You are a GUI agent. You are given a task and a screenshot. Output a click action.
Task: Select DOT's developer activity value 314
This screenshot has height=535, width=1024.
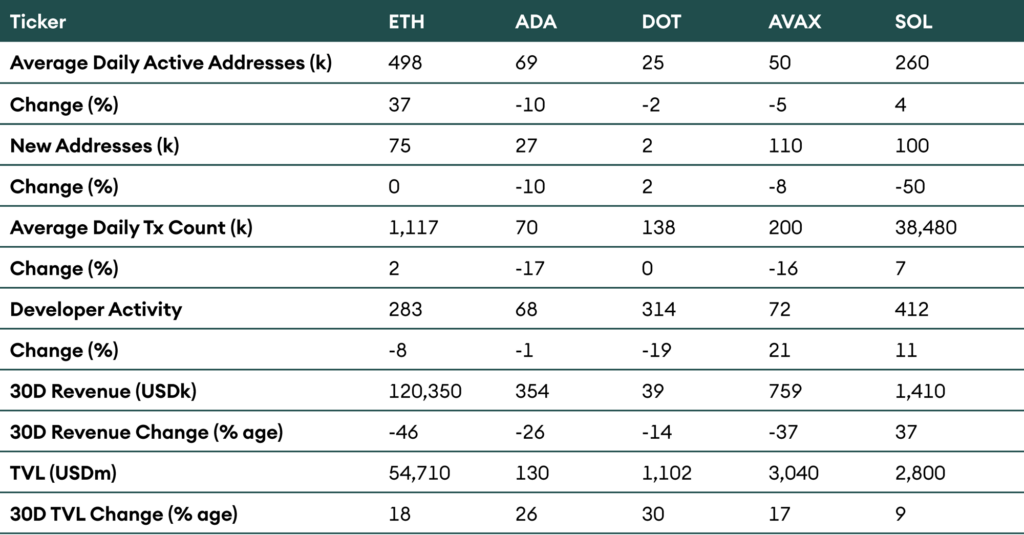659,309
